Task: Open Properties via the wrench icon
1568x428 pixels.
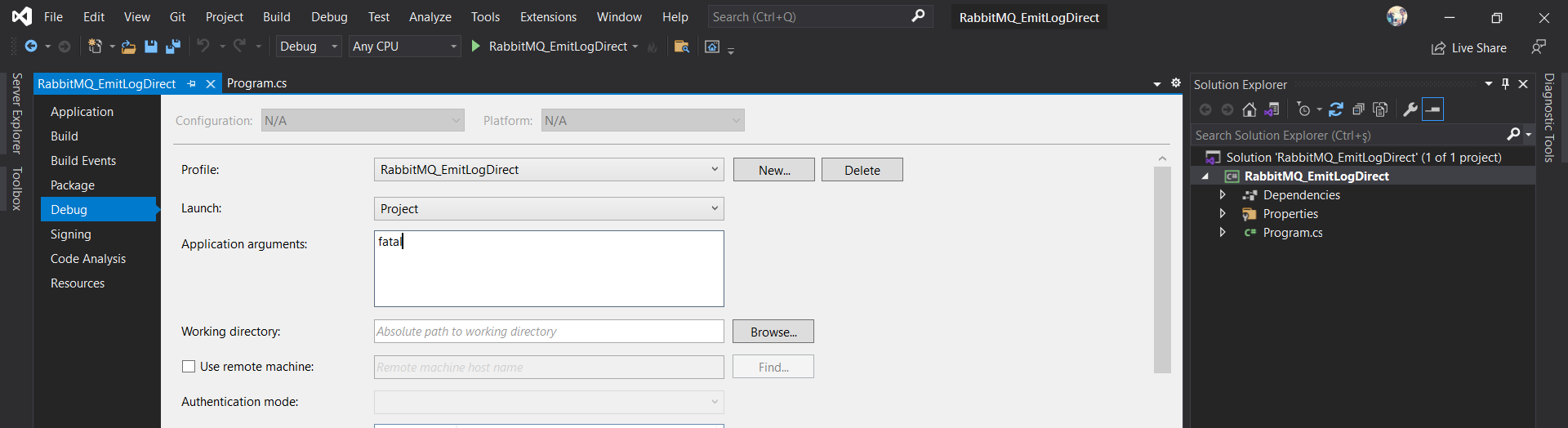Action: pyautogui.click(x=1410, y=109)
